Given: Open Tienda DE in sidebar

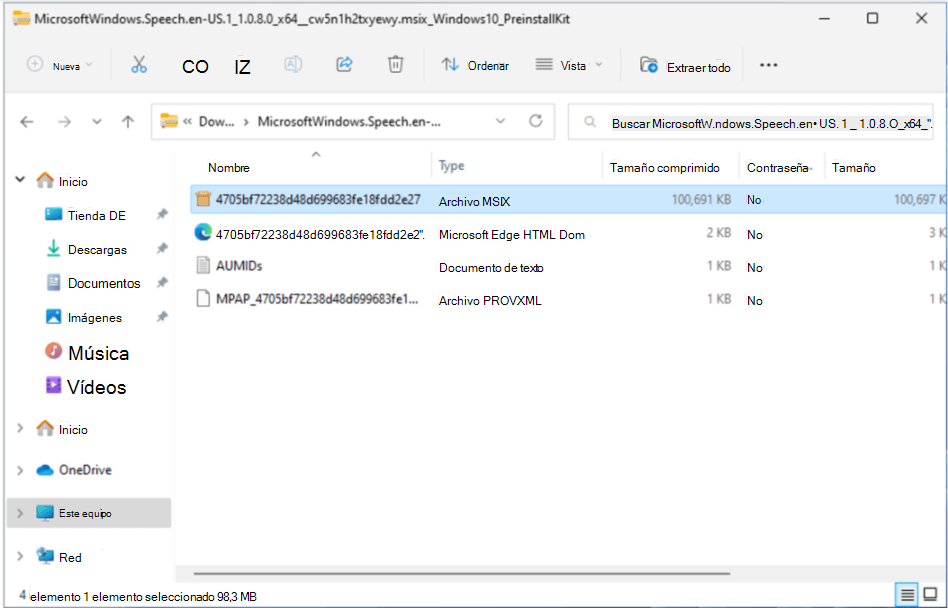Looking at the screenshot, I should [x=97, y=216].
